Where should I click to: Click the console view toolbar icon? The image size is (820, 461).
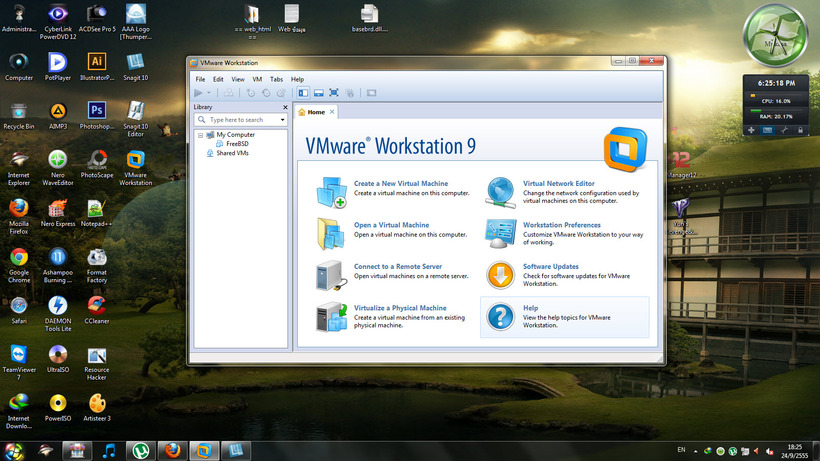tap(371, 93)
